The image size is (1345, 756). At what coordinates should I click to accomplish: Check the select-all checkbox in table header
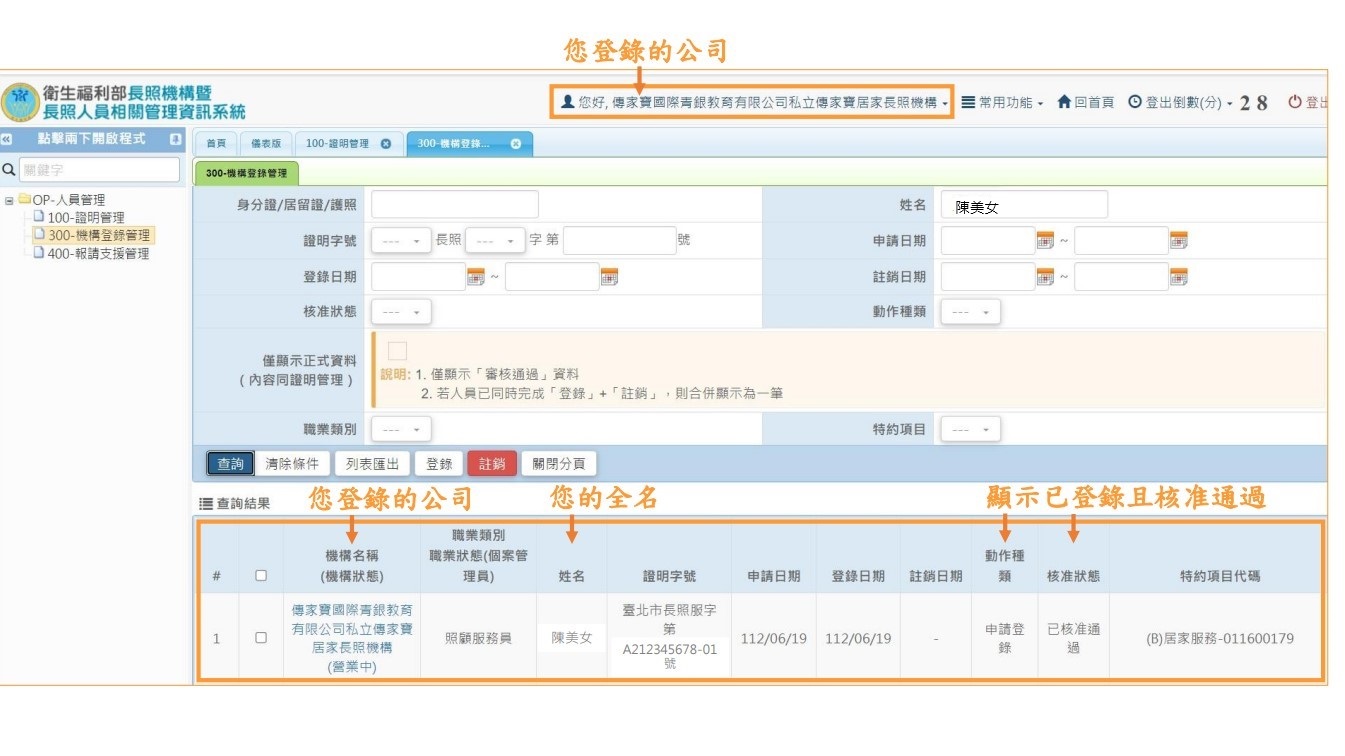tap(261, 575)
